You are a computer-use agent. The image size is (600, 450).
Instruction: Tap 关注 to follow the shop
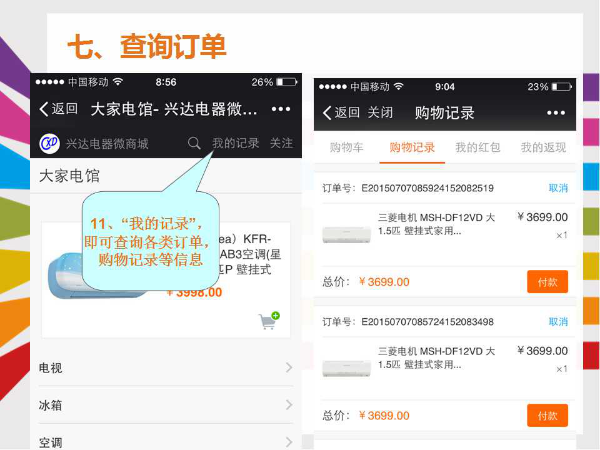point(282,143)
